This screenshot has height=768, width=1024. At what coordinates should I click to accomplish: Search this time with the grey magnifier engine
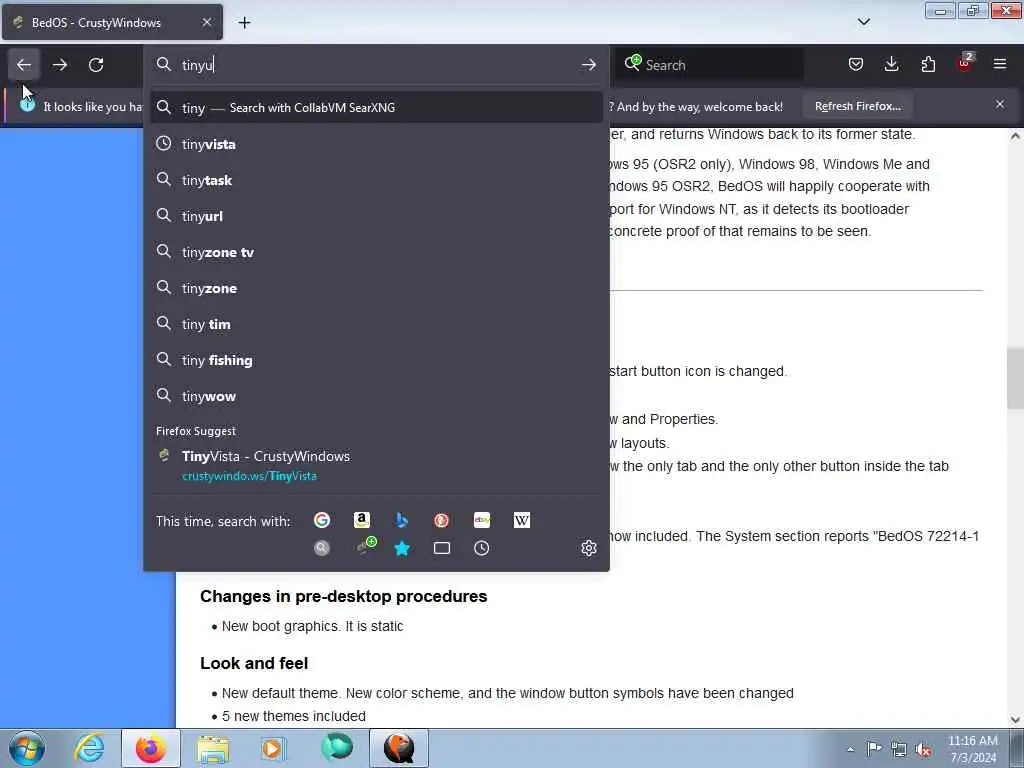(321, 548)
